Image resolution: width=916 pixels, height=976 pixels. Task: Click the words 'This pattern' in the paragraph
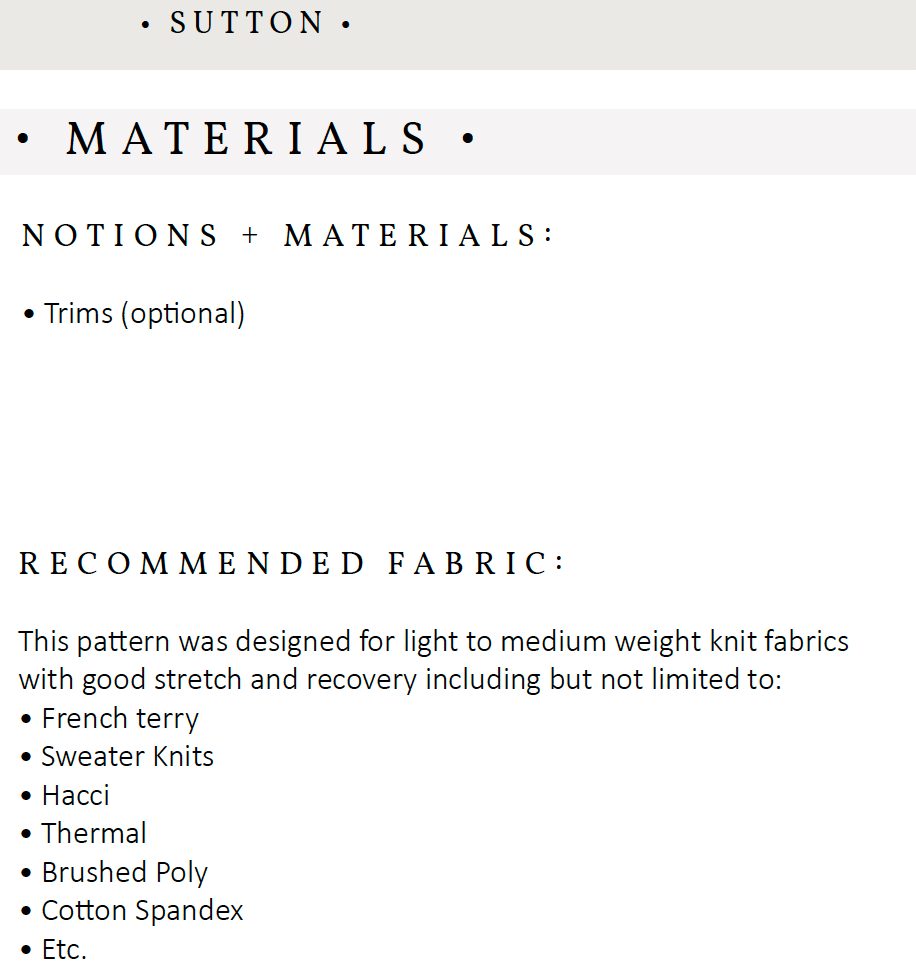tap(86, 641)
